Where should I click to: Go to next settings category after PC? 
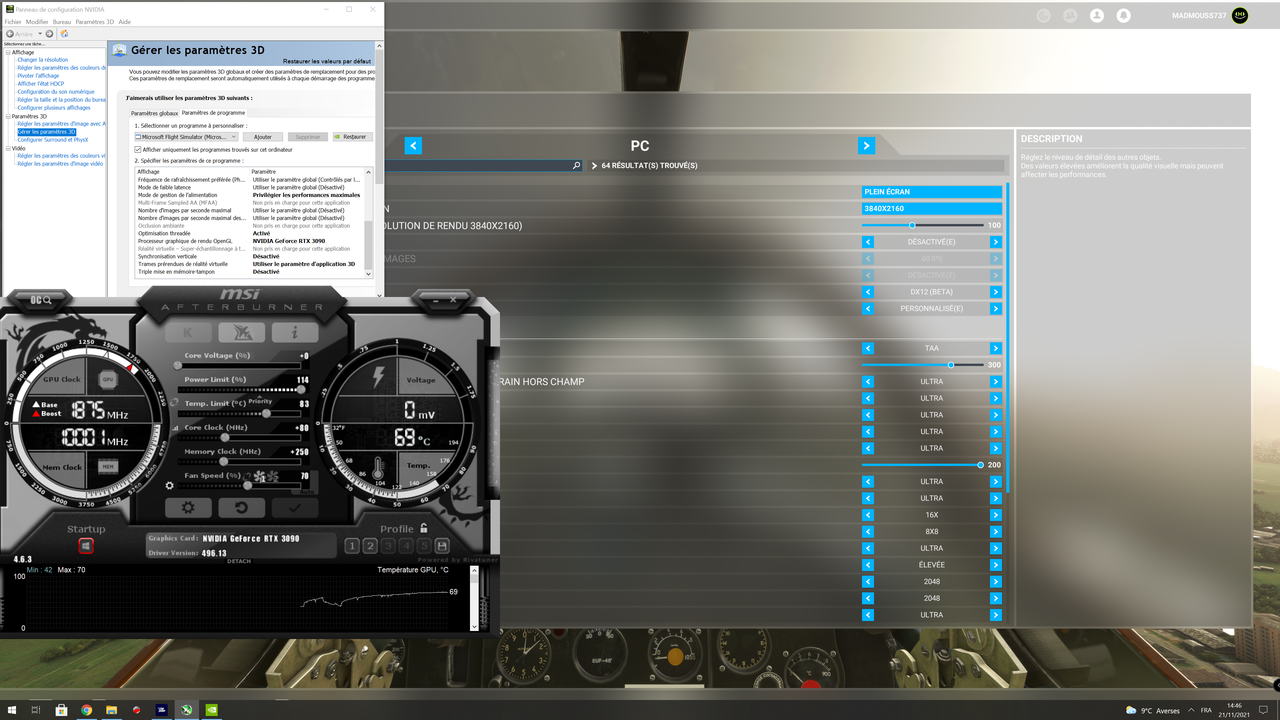point(866,146)
